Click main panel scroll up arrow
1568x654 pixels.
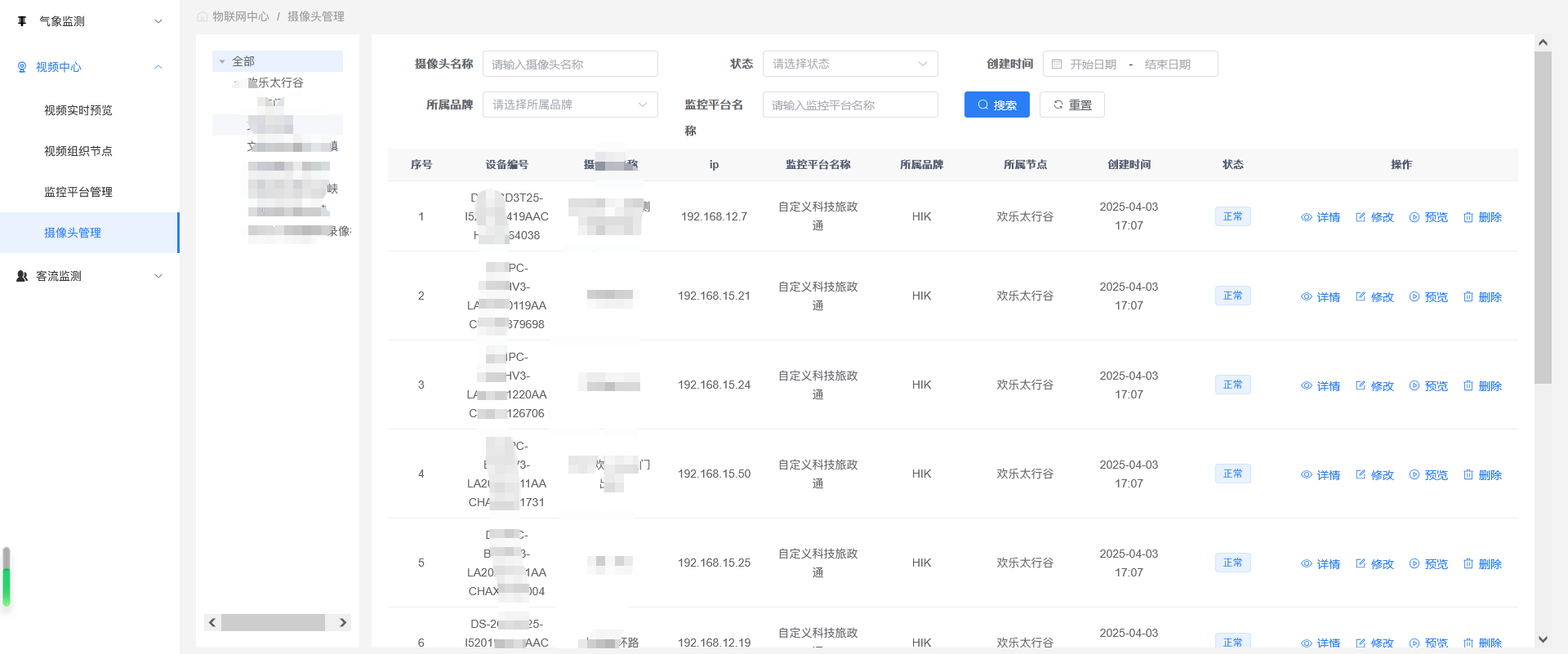click(x=1543, y=42)
